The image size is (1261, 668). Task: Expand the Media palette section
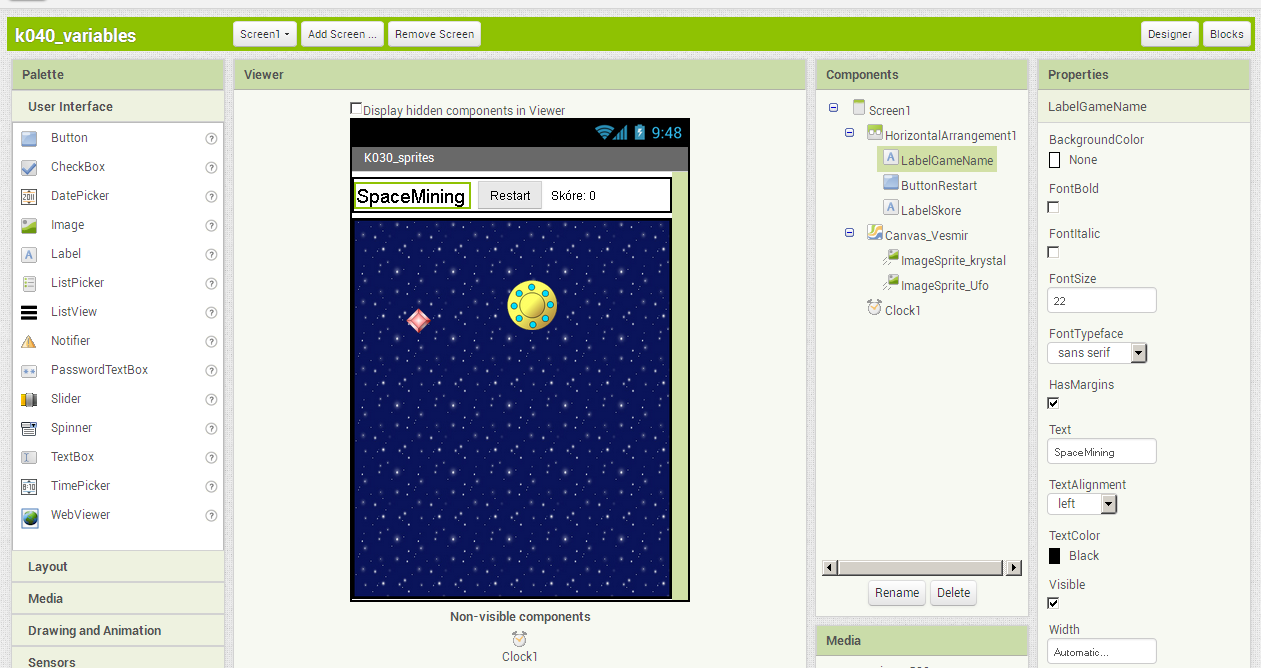tap(118, 598)
